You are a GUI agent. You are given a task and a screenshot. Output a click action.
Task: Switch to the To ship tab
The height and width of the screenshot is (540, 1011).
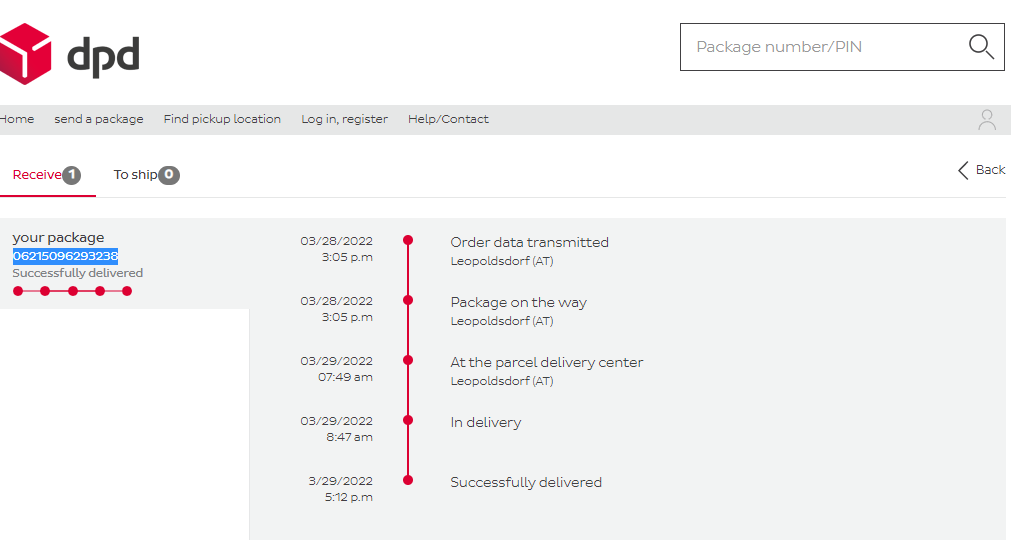135,175
